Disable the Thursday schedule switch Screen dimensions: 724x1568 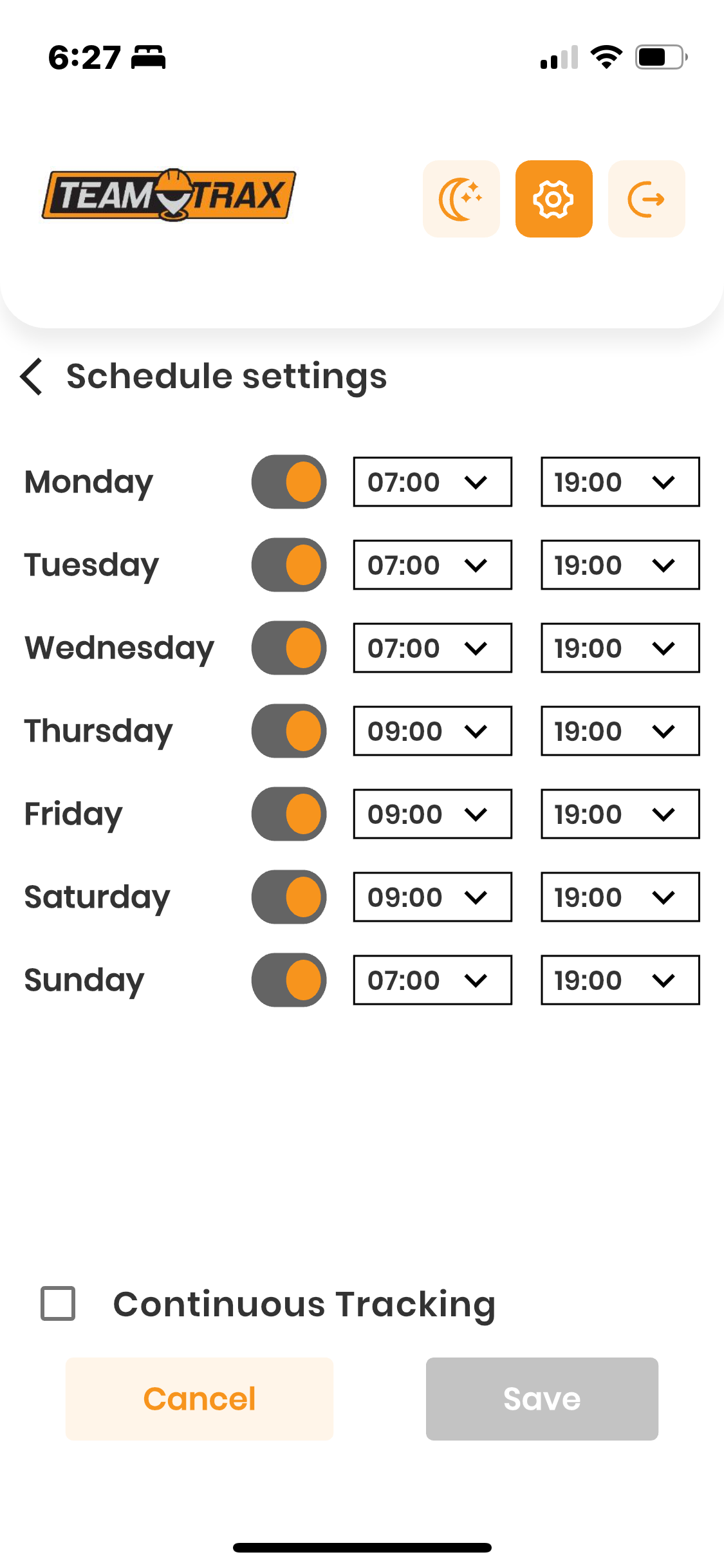tap(289, 731)
